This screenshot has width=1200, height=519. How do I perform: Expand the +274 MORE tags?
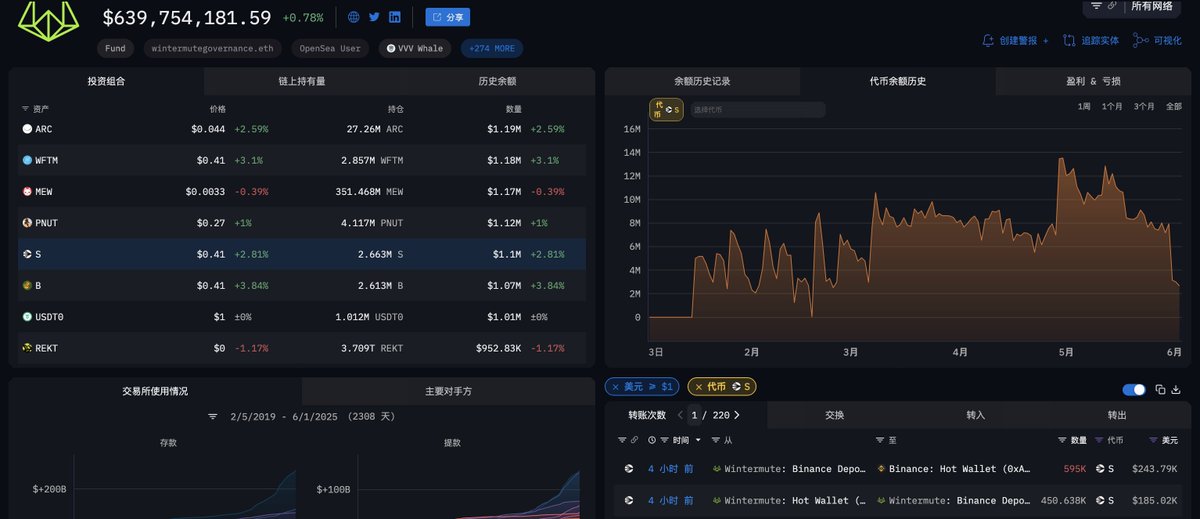491,48
